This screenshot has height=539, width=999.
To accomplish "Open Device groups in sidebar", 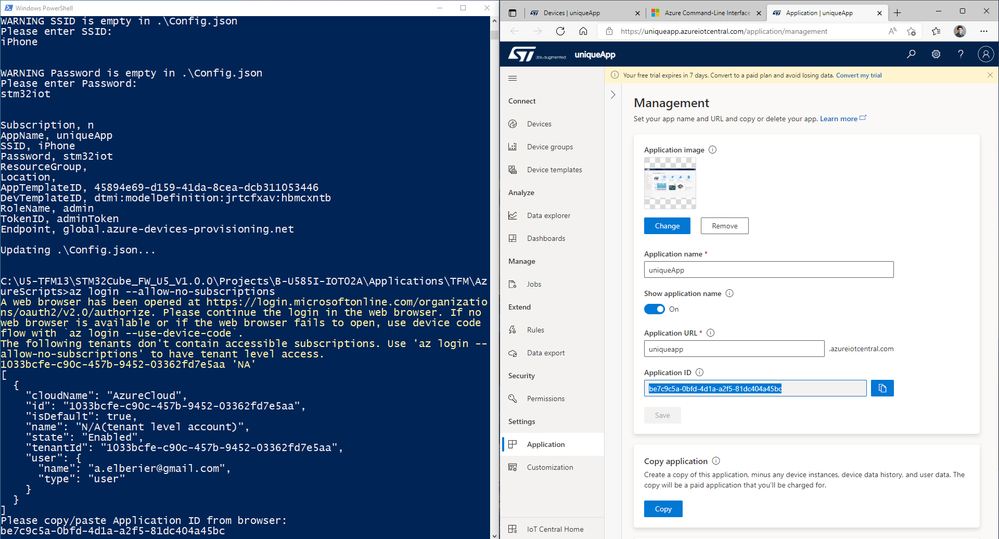I will pyautogui.click(x=549, y=147).
